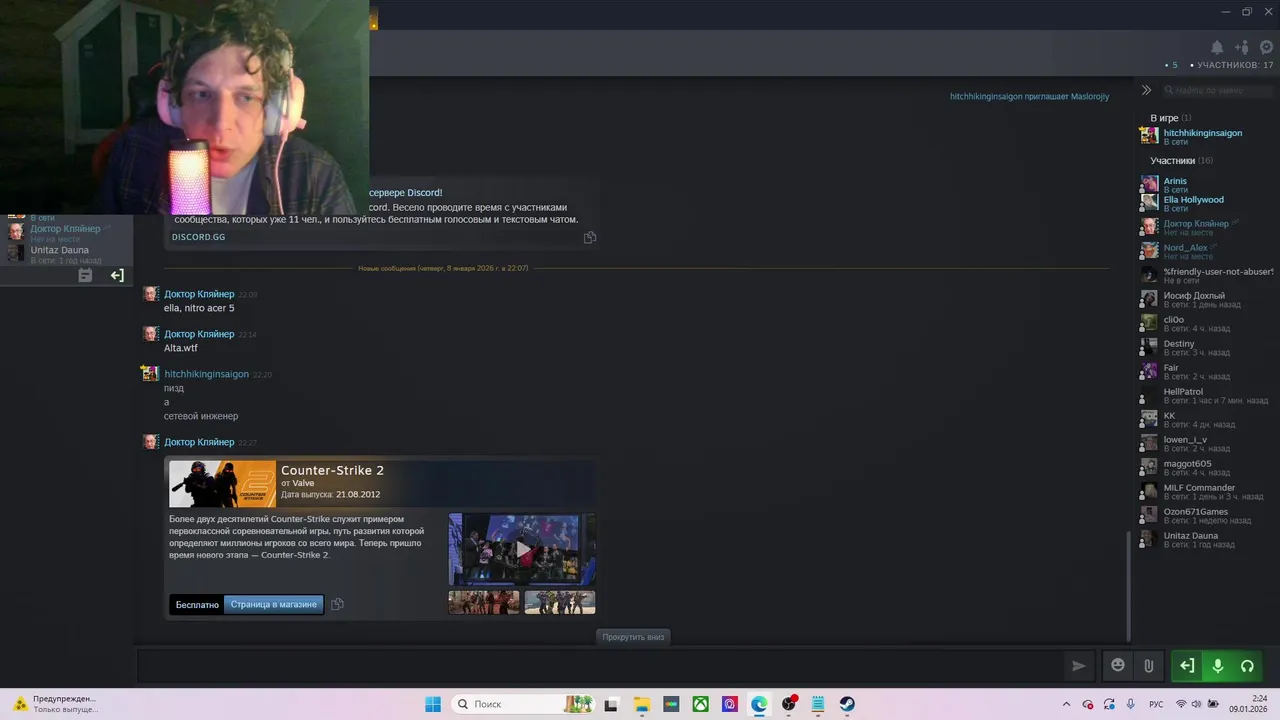
Task: Leave voice chat via green exit icon
Action: coord(1186,665)
